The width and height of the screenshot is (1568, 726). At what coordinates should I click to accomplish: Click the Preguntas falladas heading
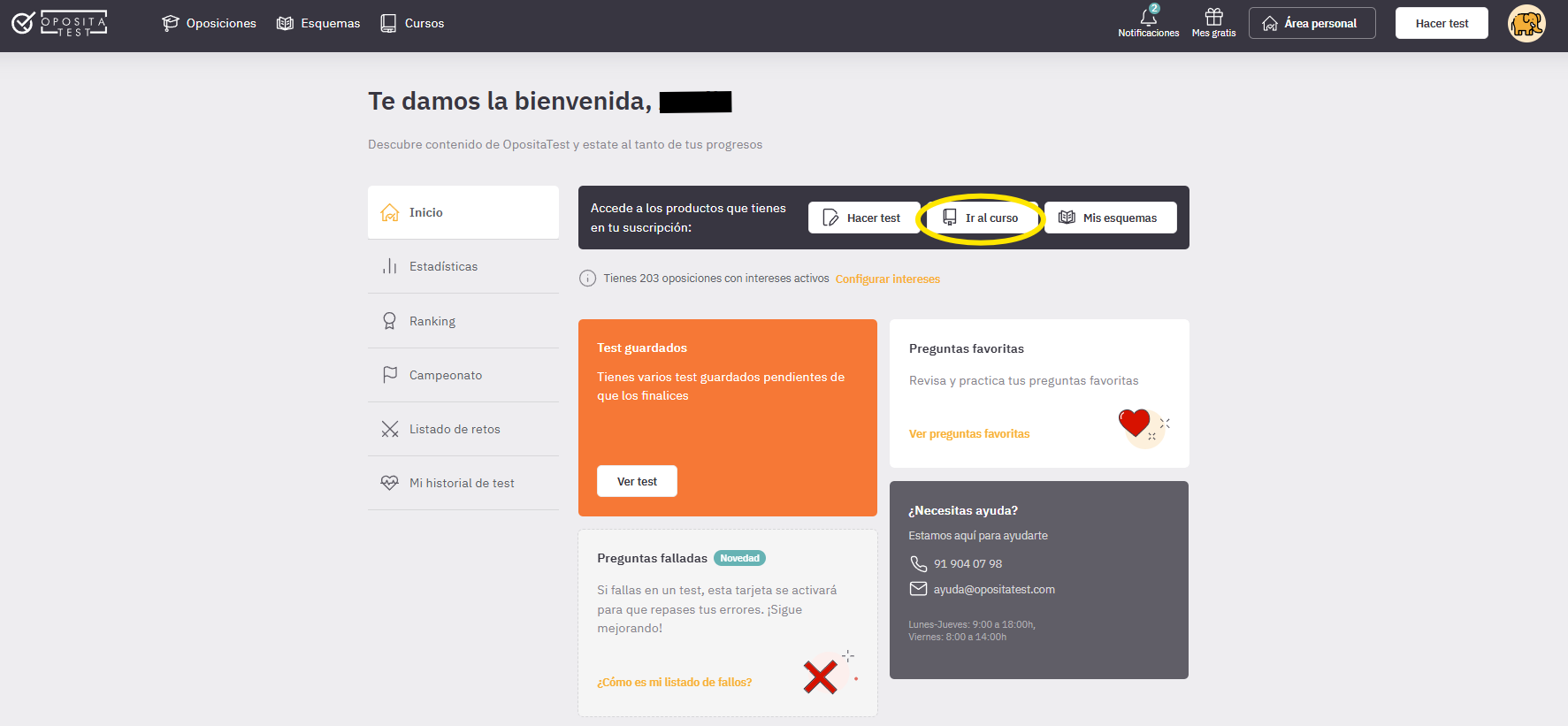pos(652,558)
